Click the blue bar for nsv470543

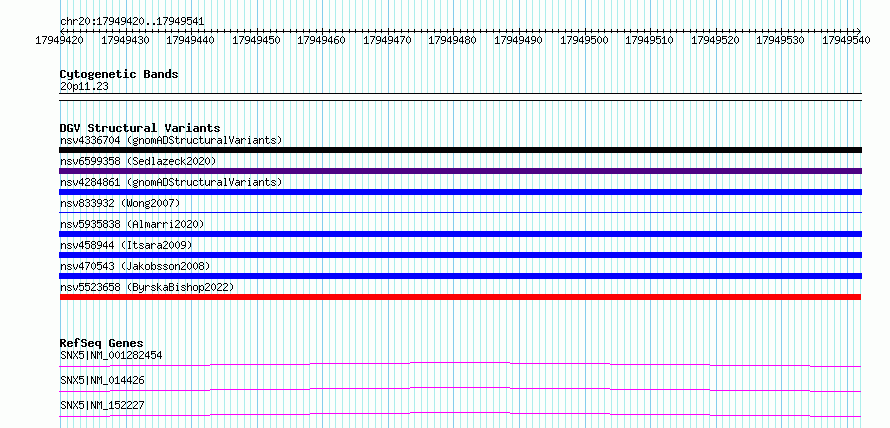(x=460, y=276)
